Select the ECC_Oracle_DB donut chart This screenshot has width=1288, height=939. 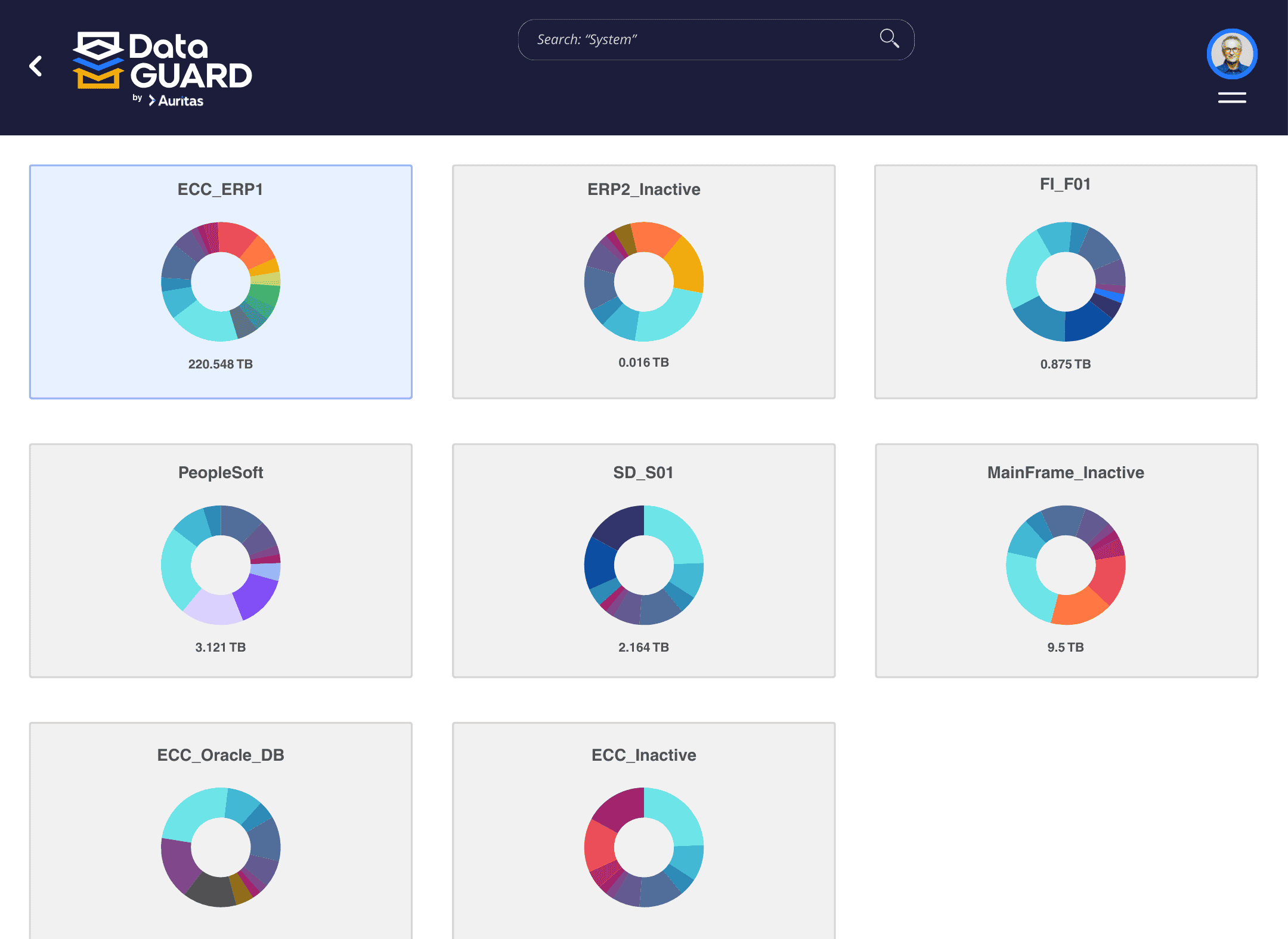click(221, 847)
